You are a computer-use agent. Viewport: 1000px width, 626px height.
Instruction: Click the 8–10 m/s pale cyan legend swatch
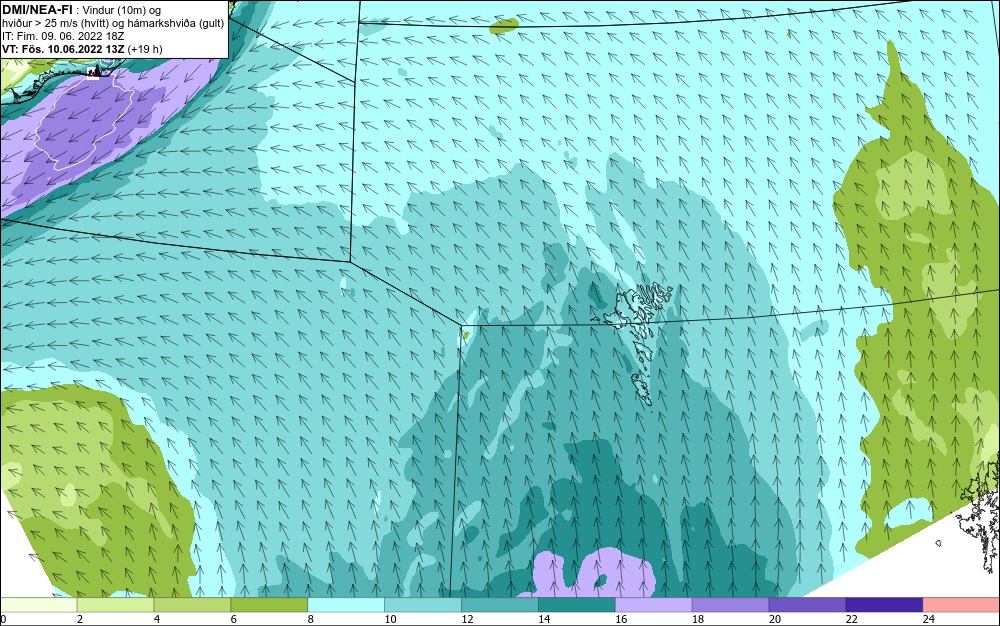(346, 604)
